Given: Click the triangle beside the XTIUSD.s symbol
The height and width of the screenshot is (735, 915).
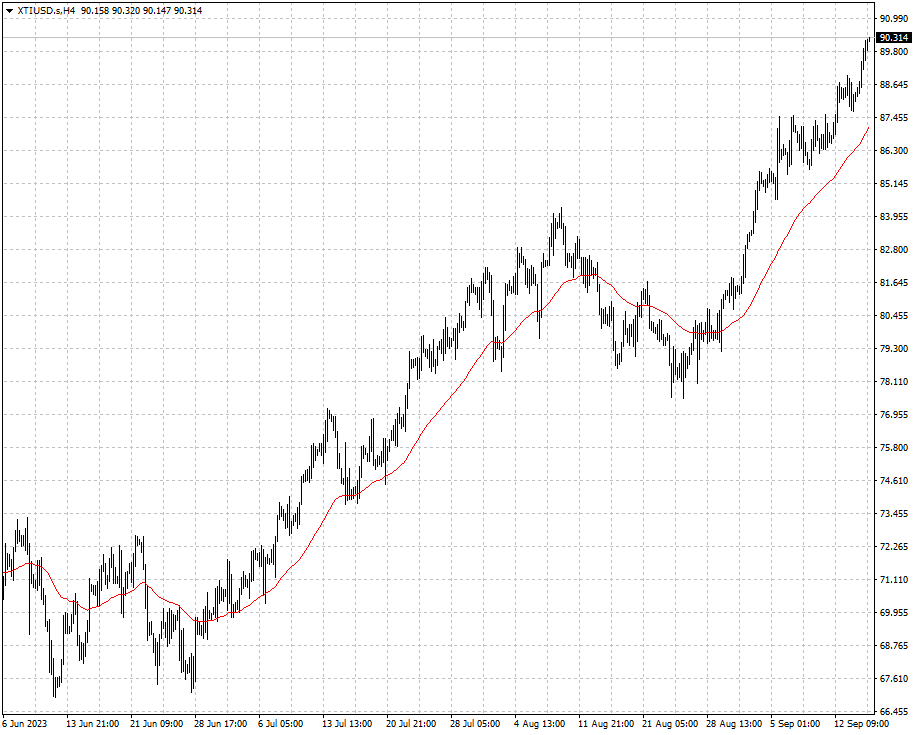Looking at the screenshot, I should [9, 11].
